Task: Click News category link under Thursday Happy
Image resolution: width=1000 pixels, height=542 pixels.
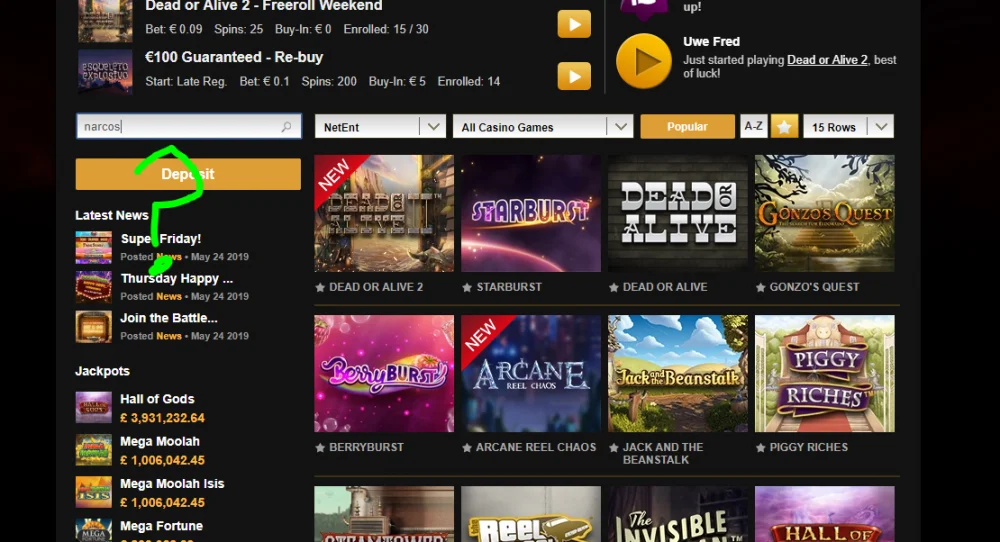Action: coord(169,297)
